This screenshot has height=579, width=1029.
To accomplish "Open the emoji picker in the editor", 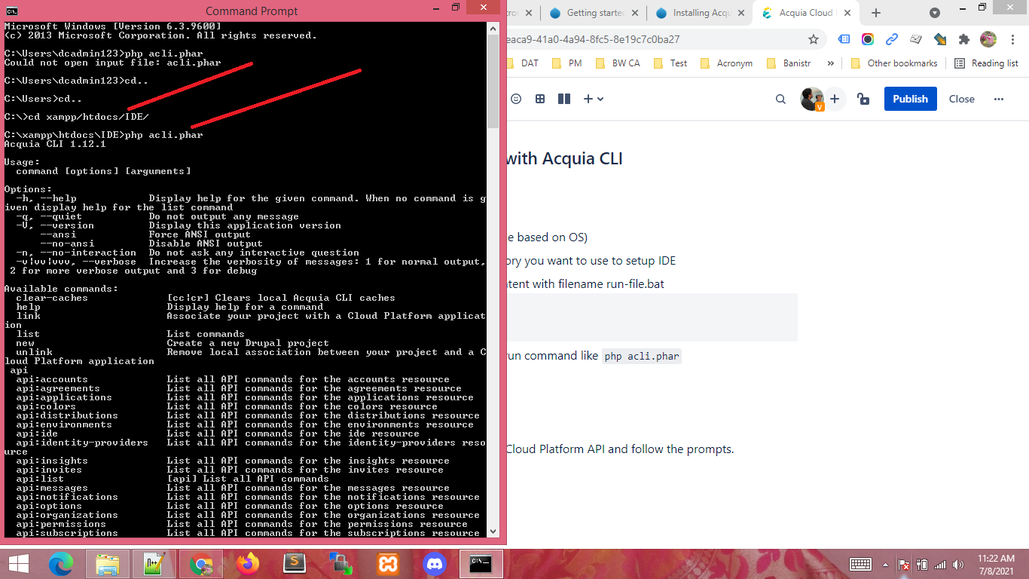I will click(x=516, y=98).
